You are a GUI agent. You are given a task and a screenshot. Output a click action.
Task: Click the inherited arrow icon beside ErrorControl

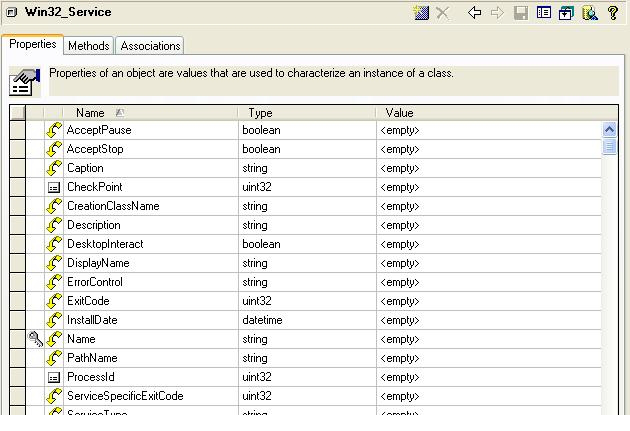[x=54, y=282]
